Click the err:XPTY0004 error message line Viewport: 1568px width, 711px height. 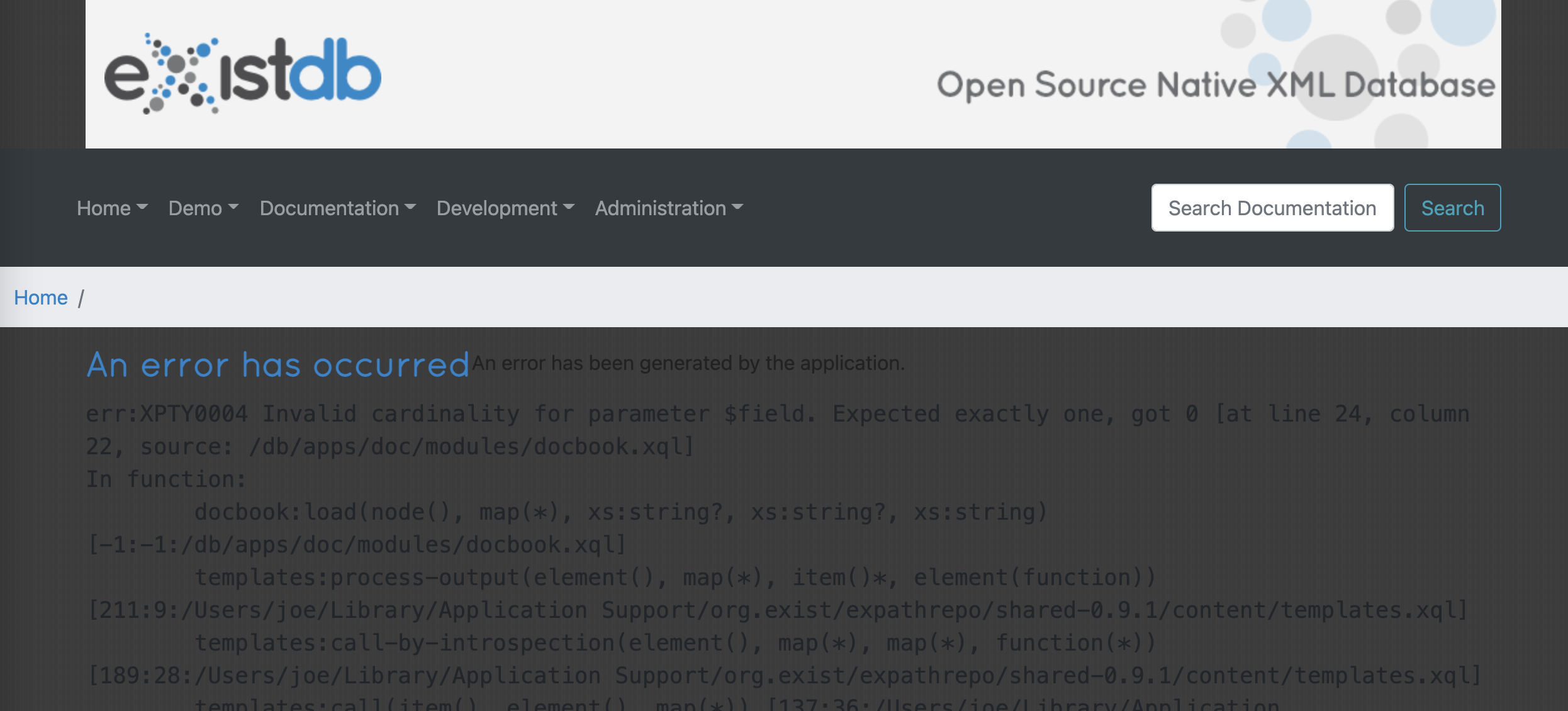pyautogui.click(x=777, y=414)
